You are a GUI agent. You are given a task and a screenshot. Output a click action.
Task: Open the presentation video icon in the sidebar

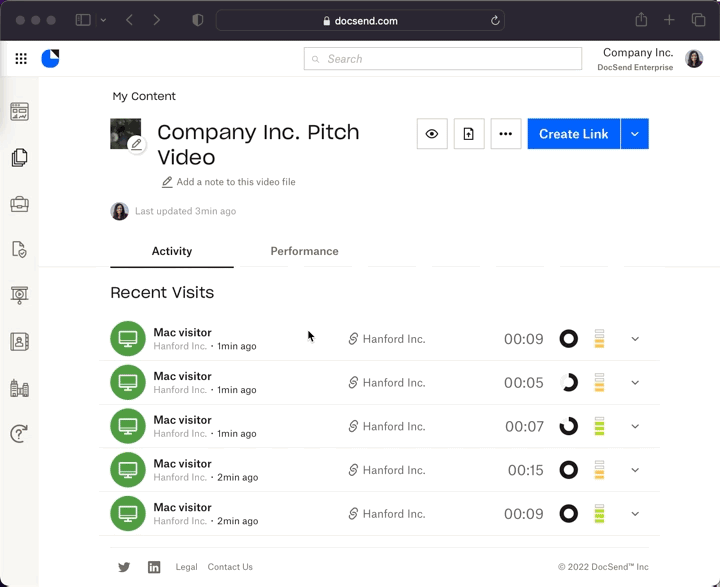pos(19,295)
